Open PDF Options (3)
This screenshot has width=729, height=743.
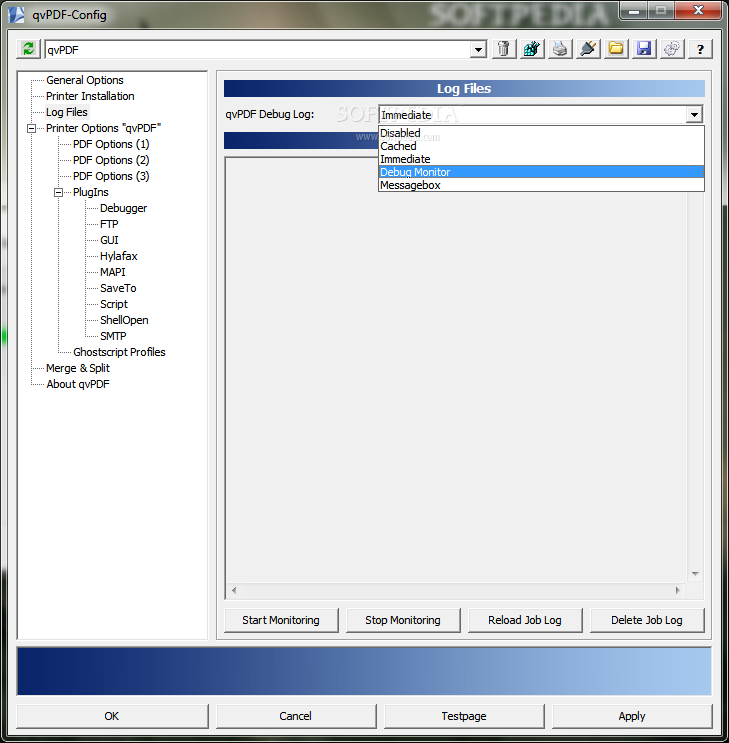pos(111,176)
